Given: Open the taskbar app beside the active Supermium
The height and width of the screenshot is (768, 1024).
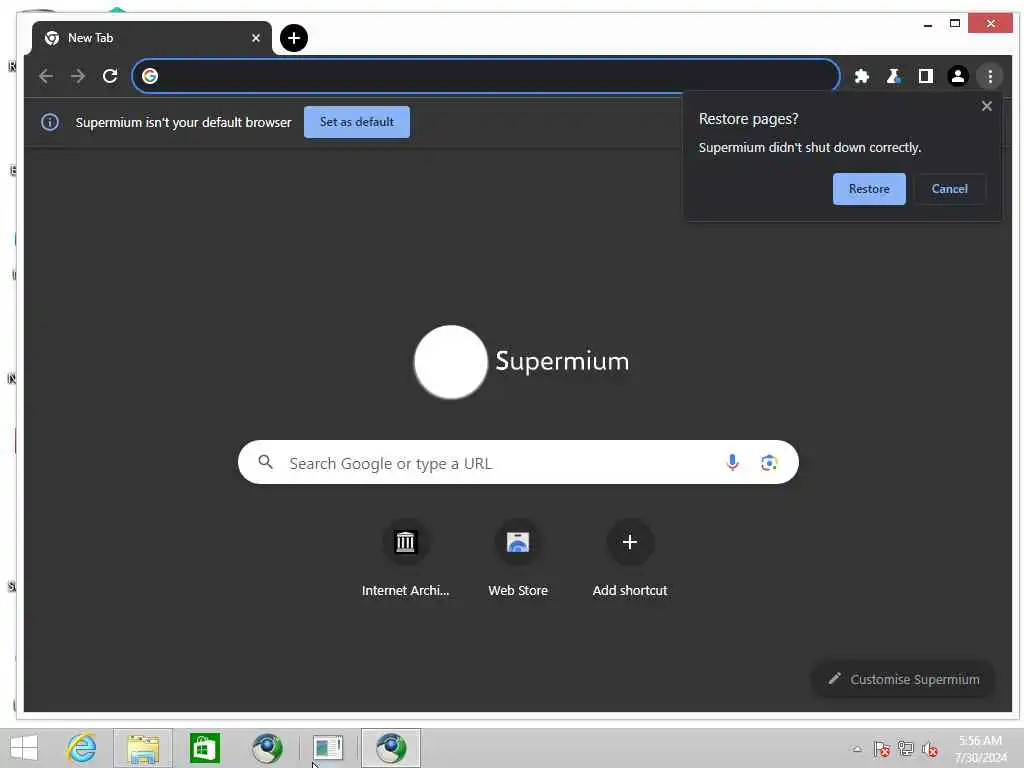Looking at the screenshot, I should [328, 748].
